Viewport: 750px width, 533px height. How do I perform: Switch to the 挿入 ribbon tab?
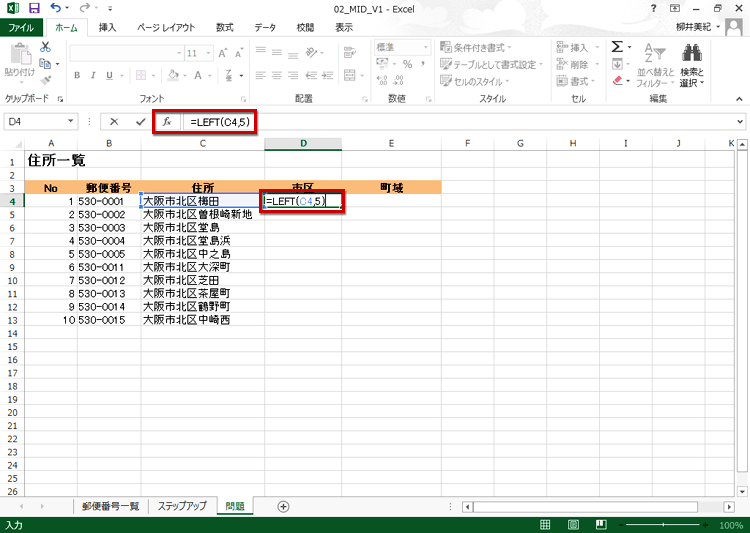coord(107,27)
